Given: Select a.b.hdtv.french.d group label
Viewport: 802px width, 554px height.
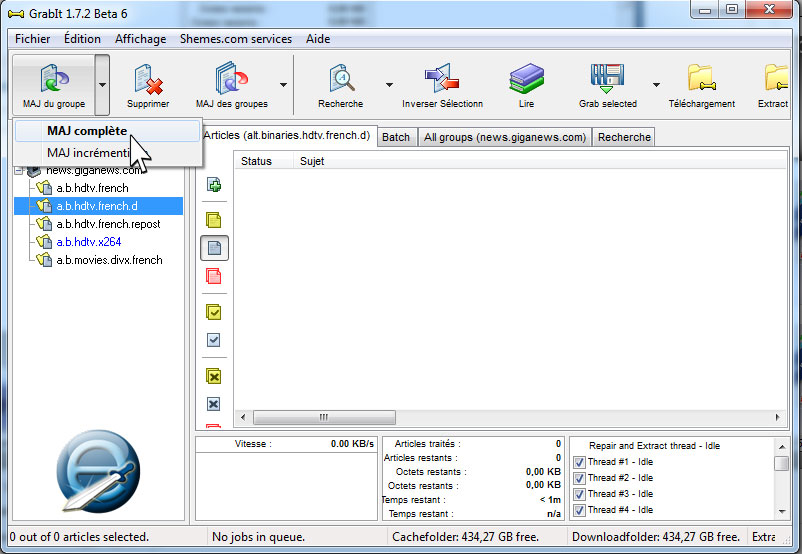Looking at the screenshot, I should 97,206.
